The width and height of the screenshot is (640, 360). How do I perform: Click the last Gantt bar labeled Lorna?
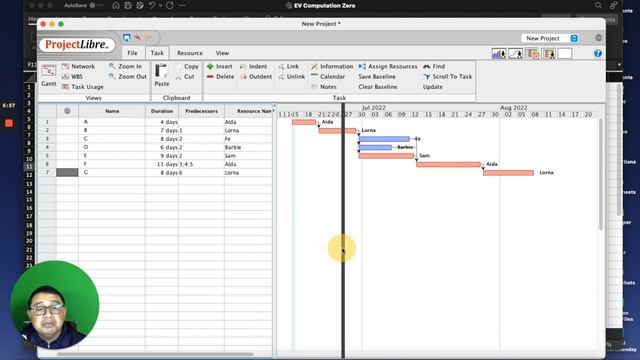[509, 173]
